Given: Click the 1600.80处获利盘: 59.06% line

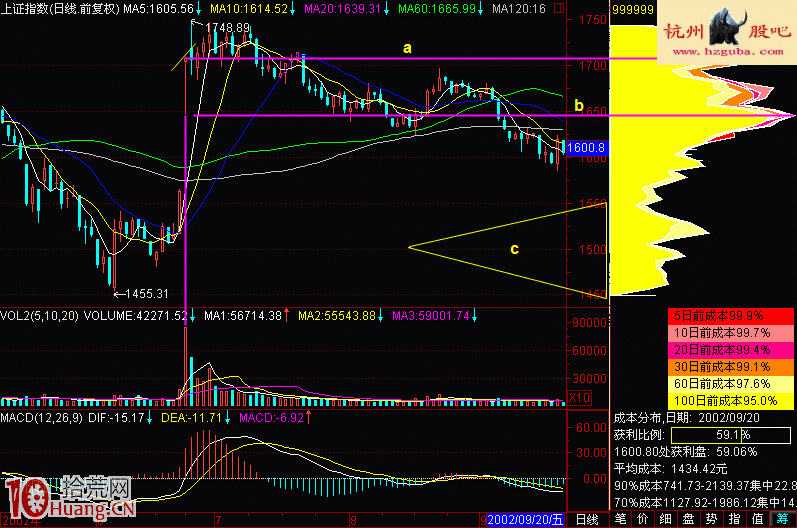Looking at the screenshot, I should [x=685, y=452].
